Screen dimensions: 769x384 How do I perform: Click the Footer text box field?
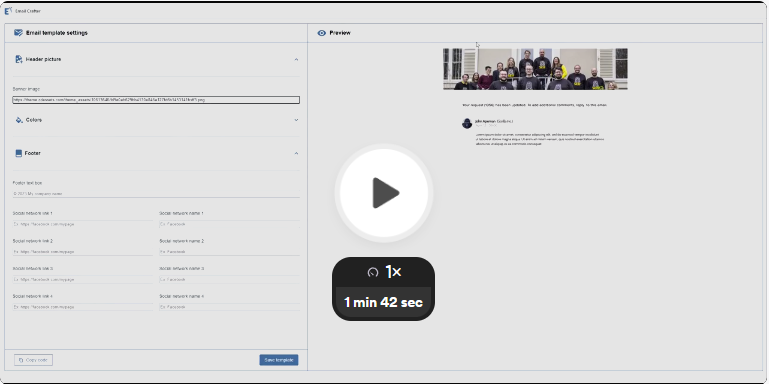156,194
